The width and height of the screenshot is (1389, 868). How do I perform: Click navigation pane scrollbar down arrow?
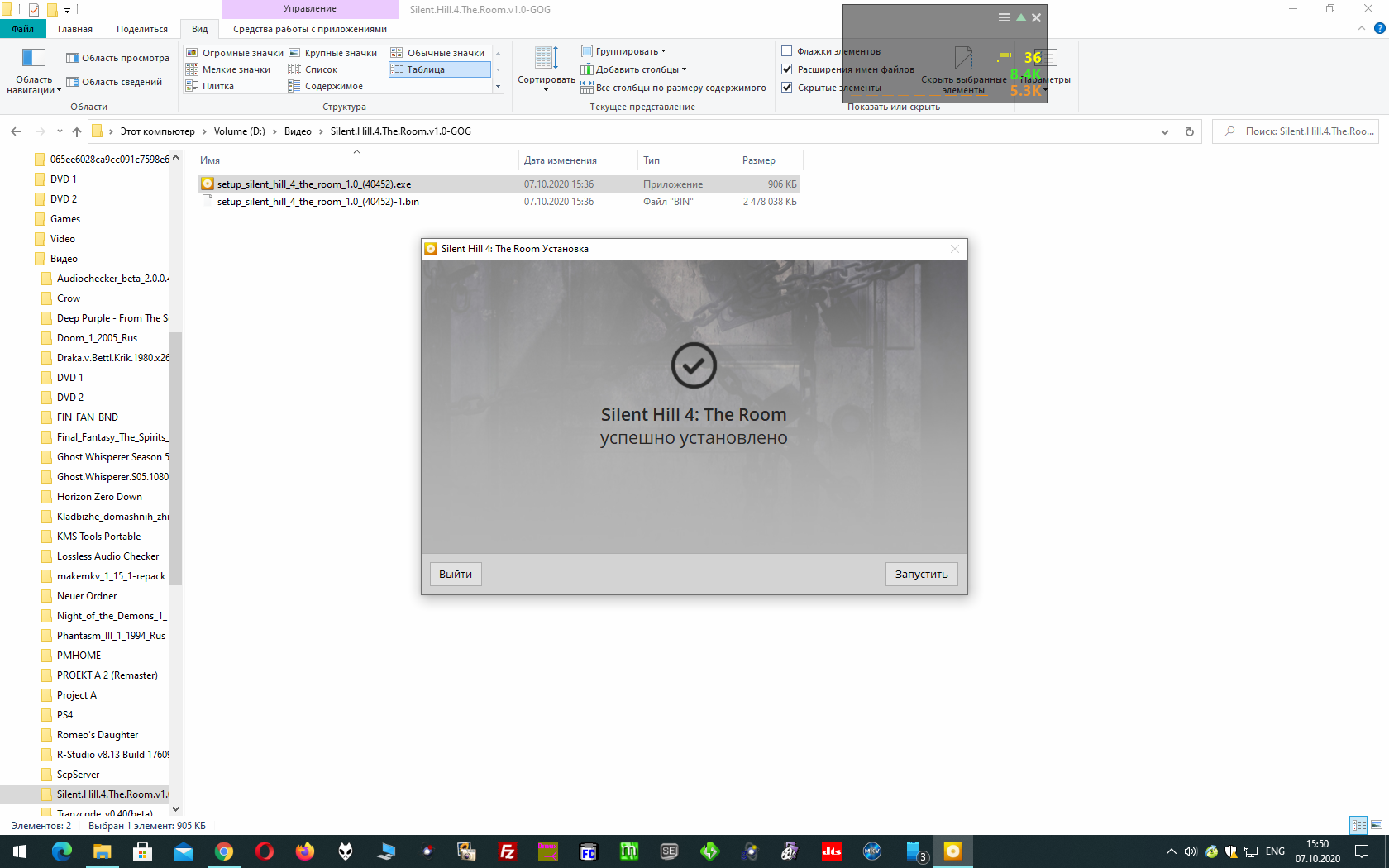[x=175, y=809]
